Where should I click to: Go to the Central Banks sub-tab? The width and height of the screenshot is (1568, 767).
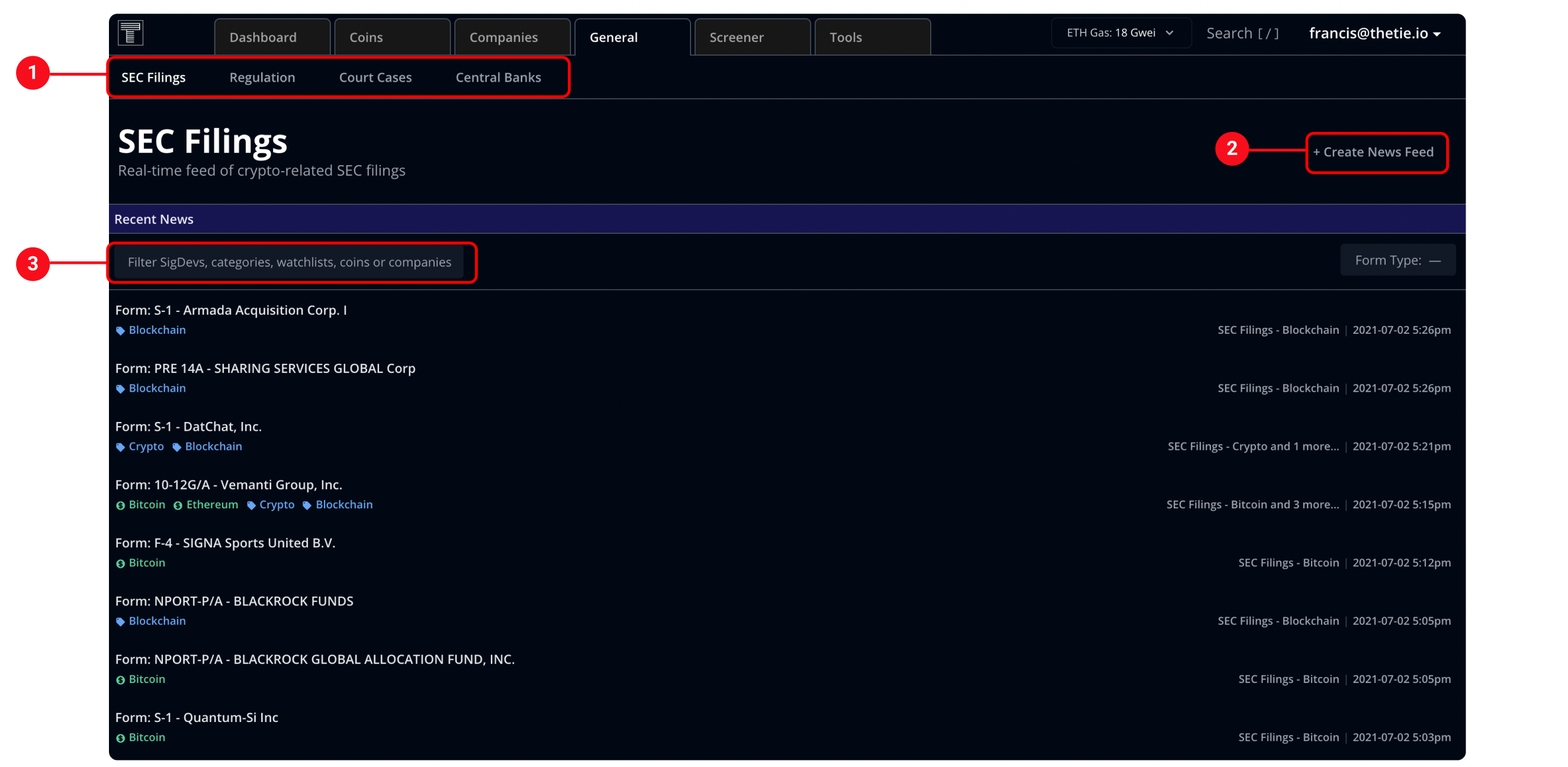pos(498,78)
